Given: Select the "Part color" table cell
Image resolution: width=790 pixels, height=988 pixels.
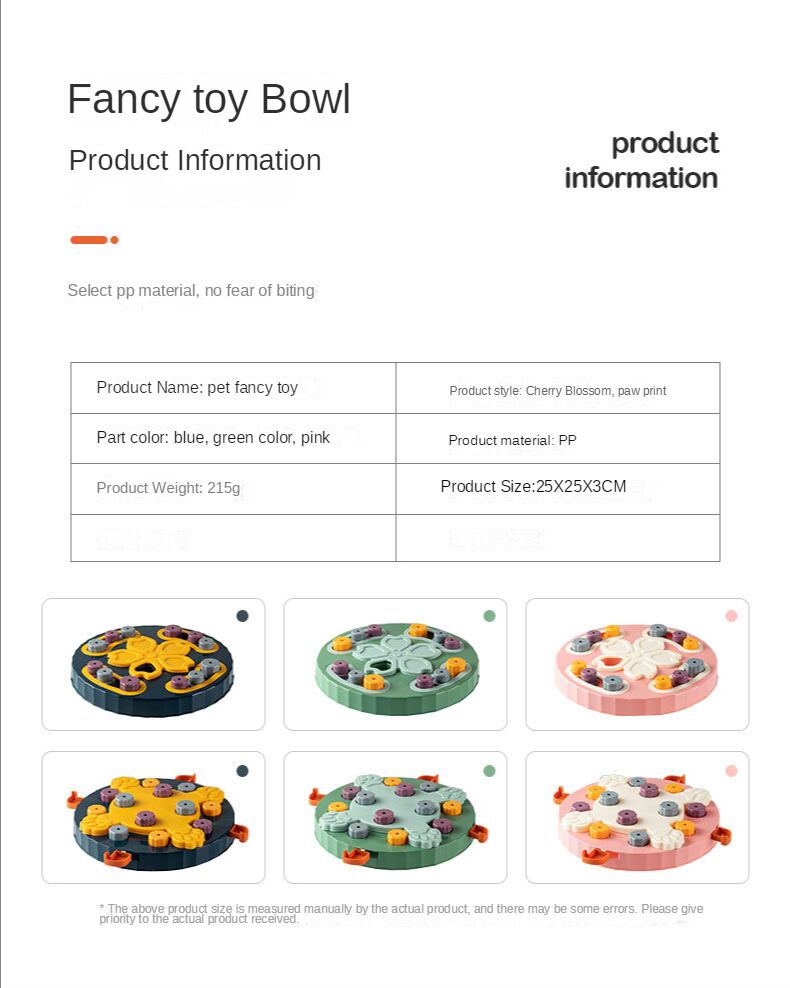Looking at the screenshot, I should [213, 437].
